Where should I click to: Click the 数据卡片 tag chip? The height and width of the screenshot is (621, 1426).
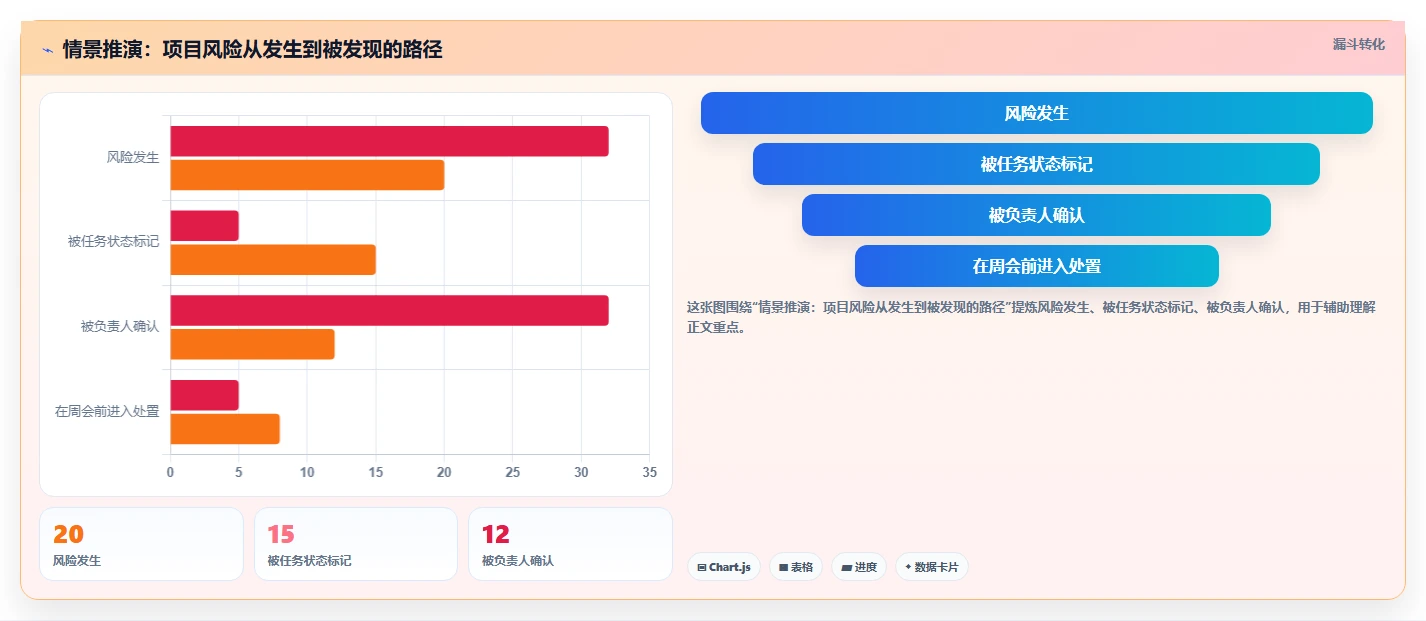[x=931, y=567]
